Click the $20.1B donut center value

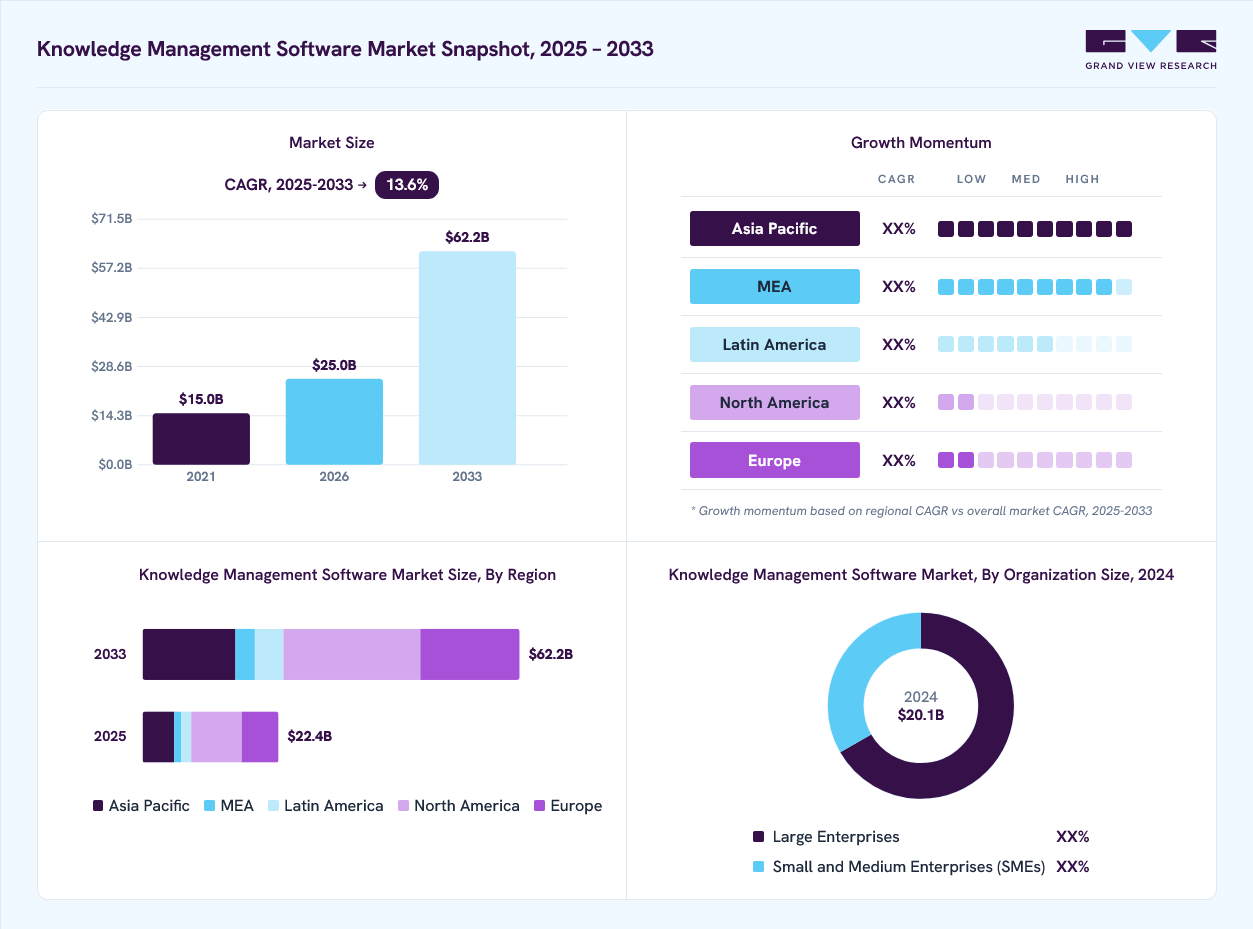click(x=921, y=715)
